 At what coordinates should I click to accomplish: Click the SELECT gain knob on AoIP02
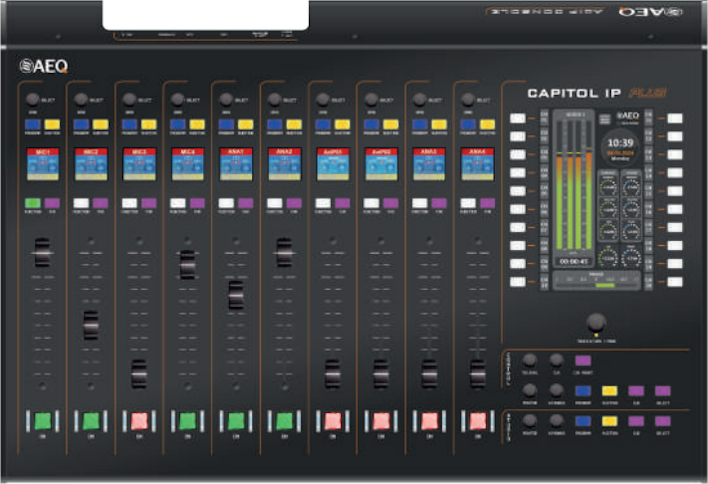tap(371, 99)
